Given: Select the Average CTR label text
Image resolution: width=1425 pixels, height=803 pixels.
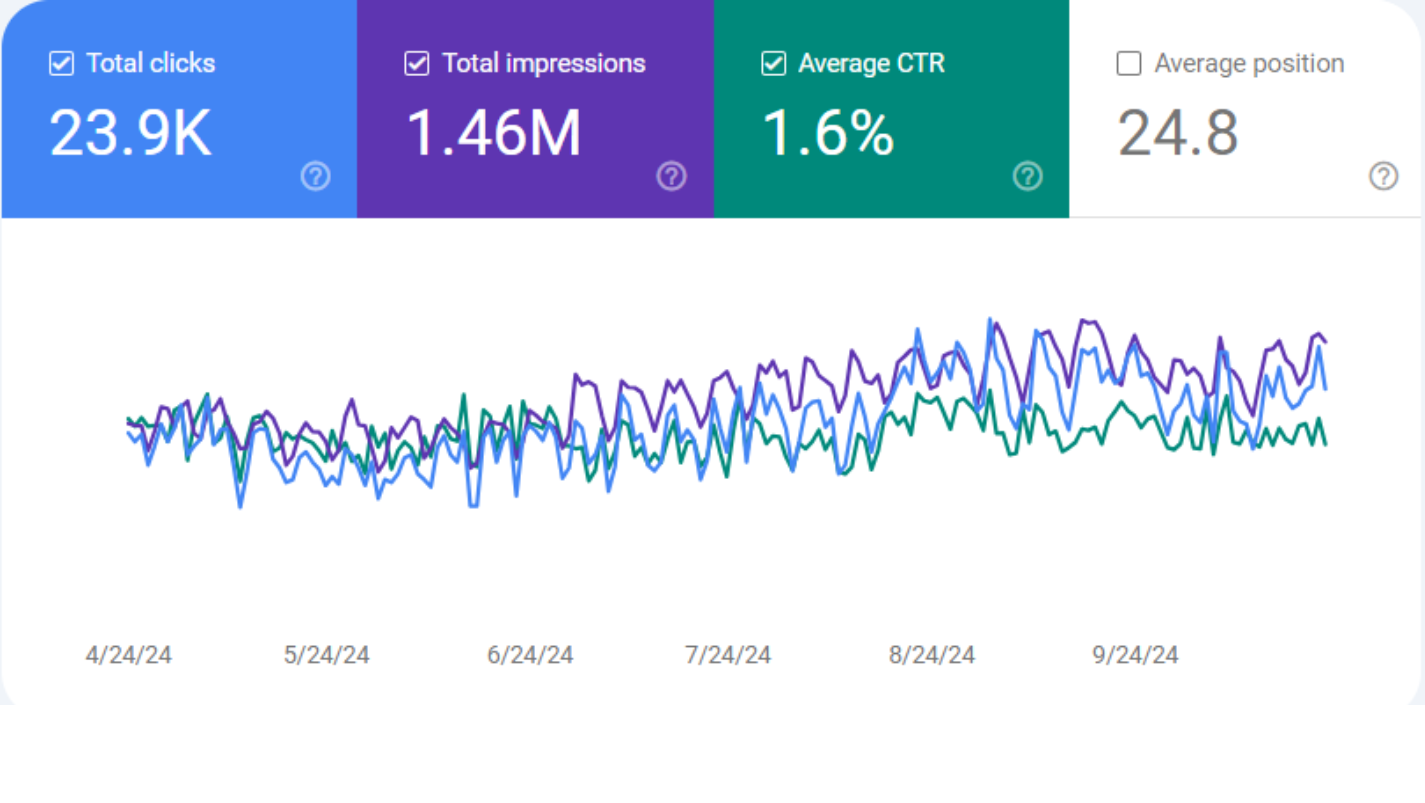Looking at the screenshot, I should [872, 64].
